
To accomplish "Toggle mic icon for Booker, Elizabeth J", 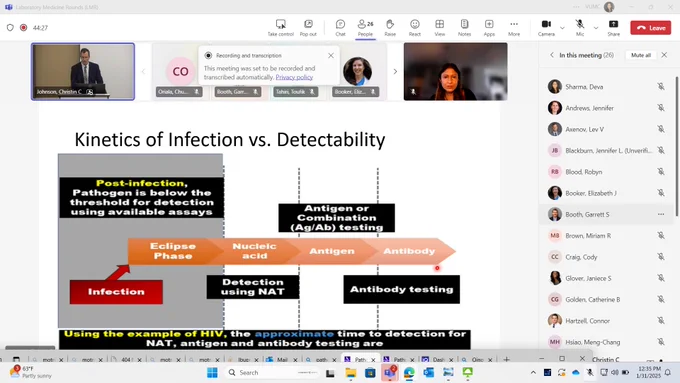I will [660, 193].
